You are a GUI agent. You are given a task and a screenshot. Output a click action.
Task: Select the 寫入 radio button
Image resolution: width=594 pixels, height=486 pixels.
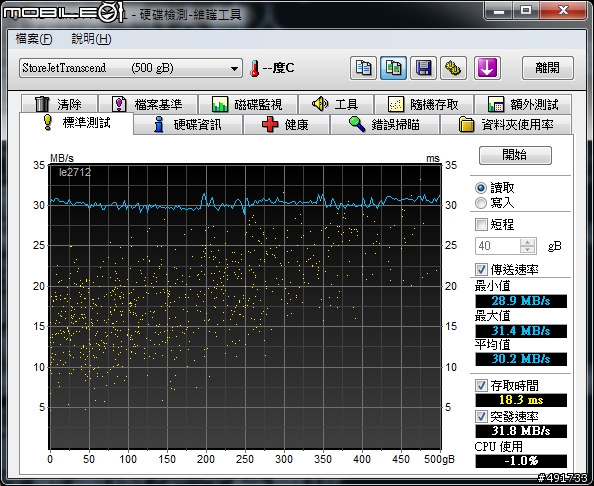pos(481,203)
